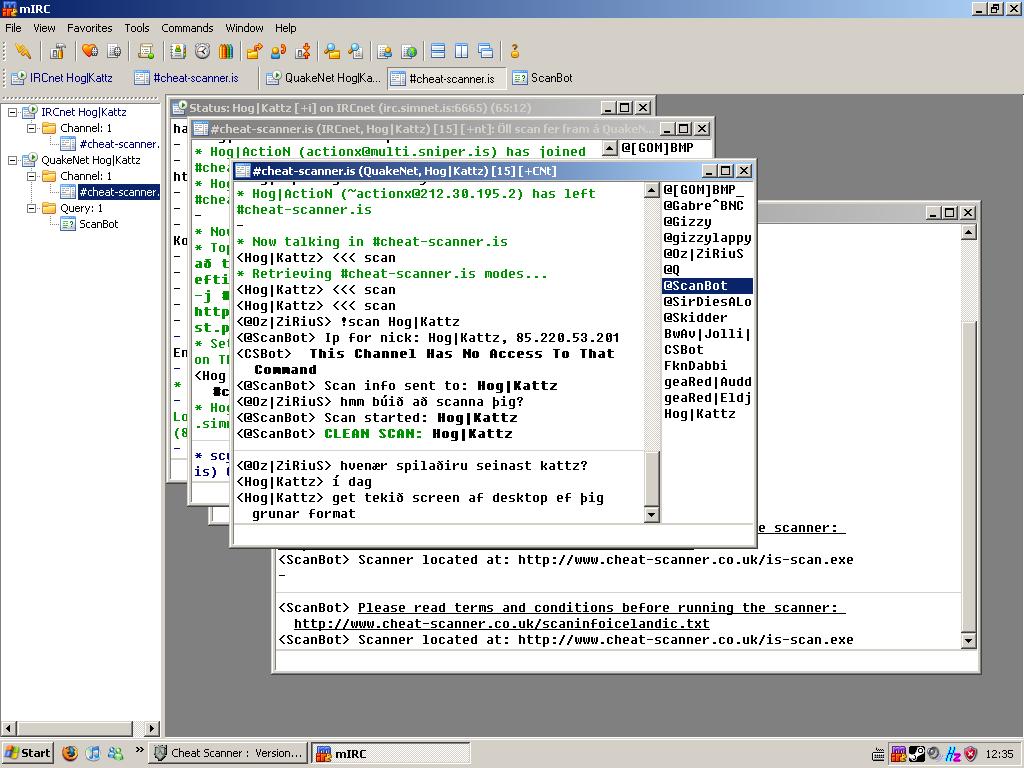Click the mIRC taskbar button

pyautogui.click(x=391, y=753)
